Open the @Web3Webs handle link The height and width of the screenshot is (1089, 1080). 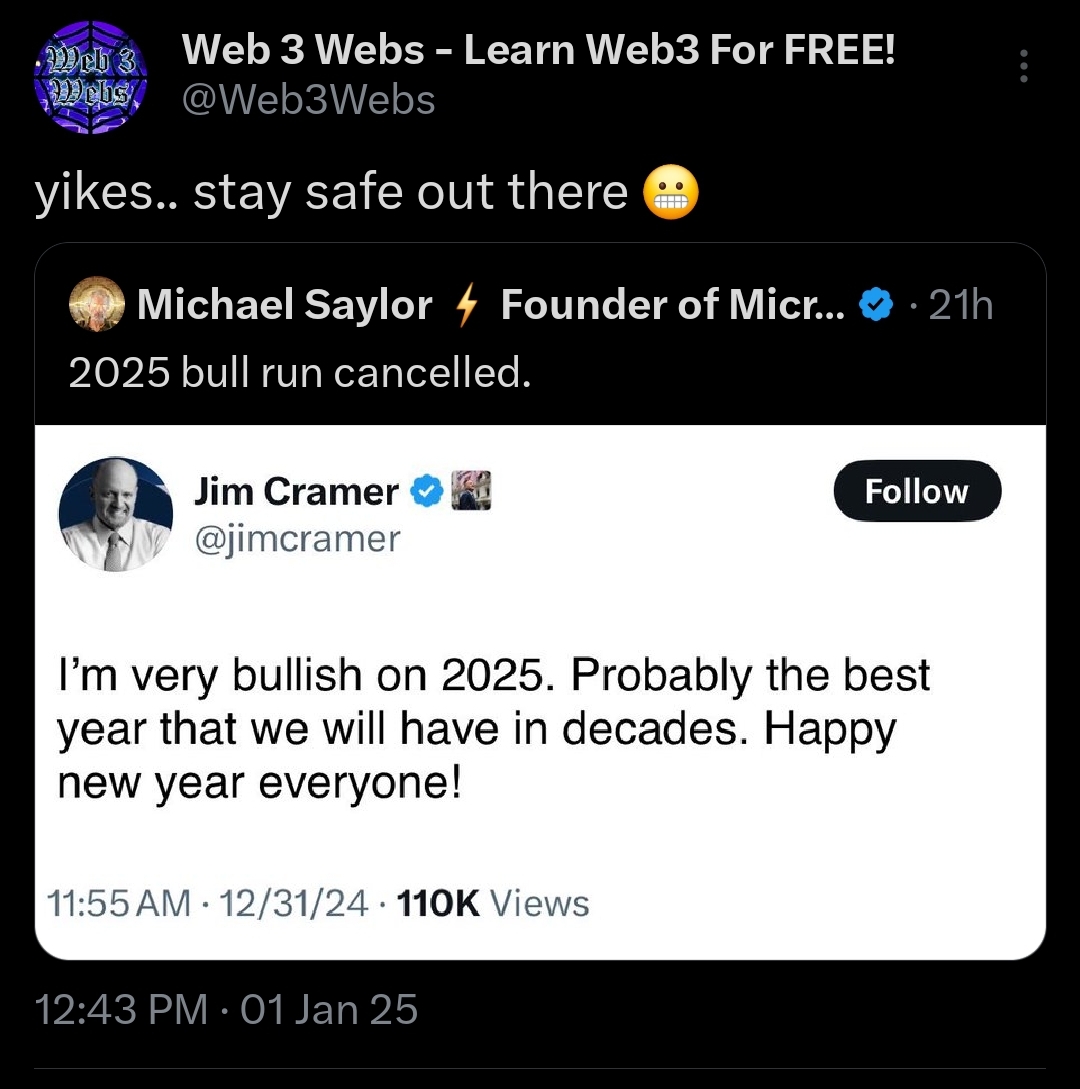coord(308,99)
